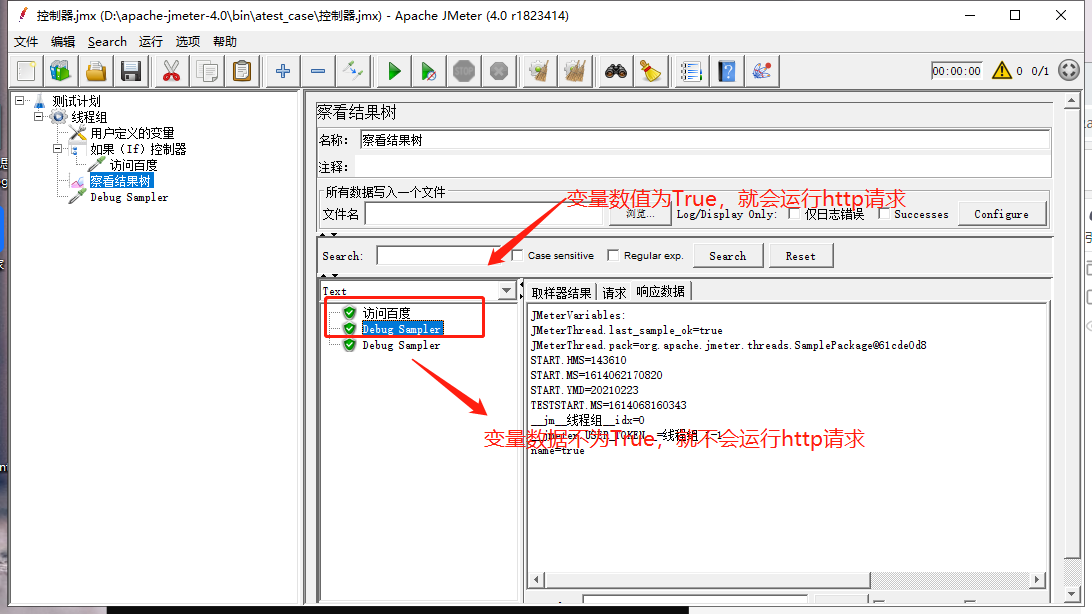Collapse the 如果 (If) 控制器 node
This screenshot has width=1092, height=614.
(x=58, y=148)
